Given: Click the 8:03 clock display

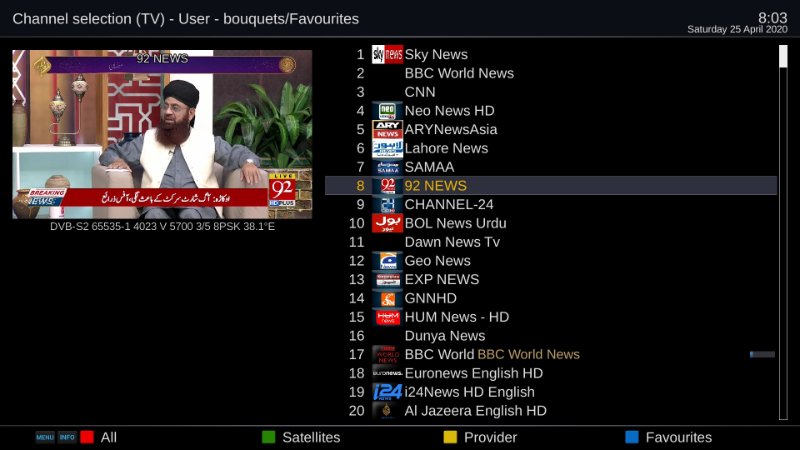Looking at the screenshot, I should point(772,17).
